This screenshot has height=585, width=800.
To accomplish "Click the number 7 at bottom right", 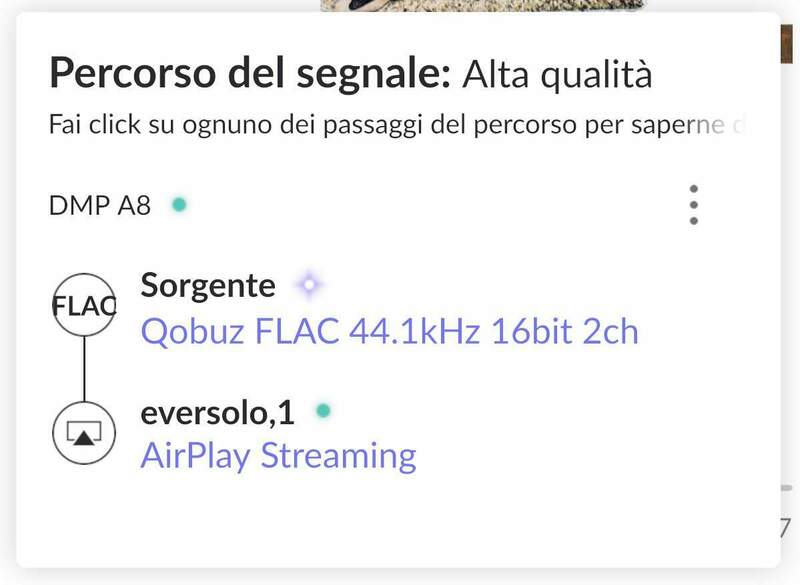I will click(786, 526).
